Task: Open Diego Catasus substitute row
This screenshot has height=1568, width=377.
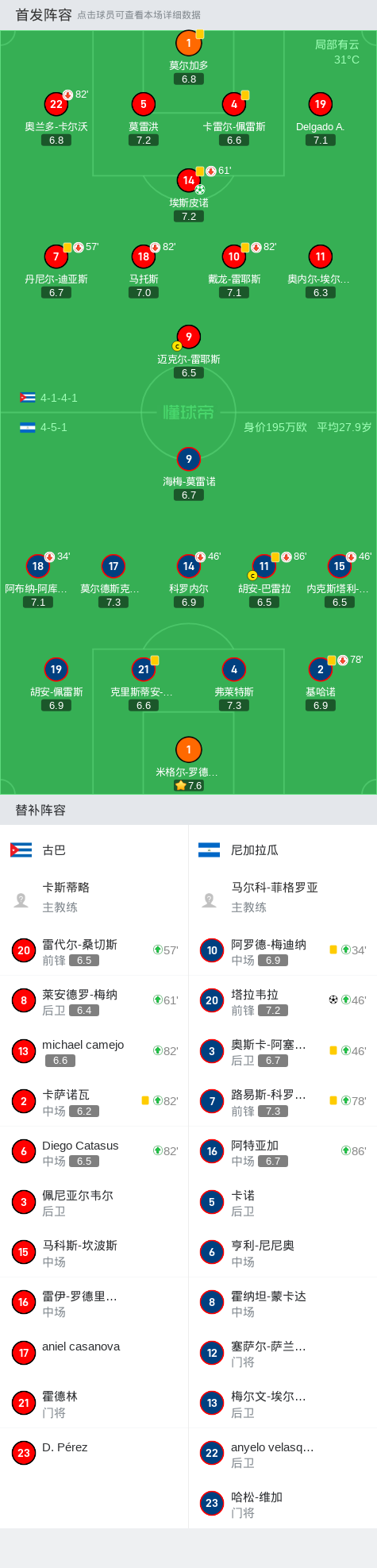Action: pos(94,1151)
